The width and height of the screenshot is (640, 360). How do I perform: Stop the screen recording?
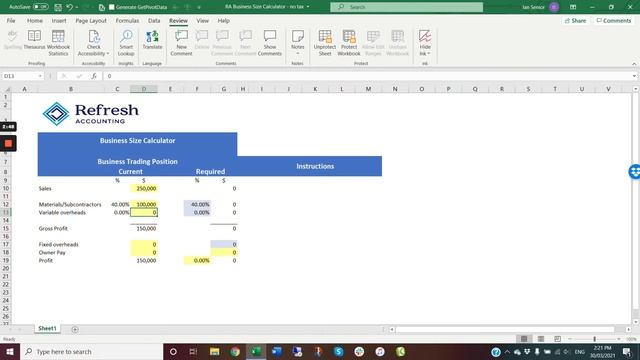tap(8, 144)
